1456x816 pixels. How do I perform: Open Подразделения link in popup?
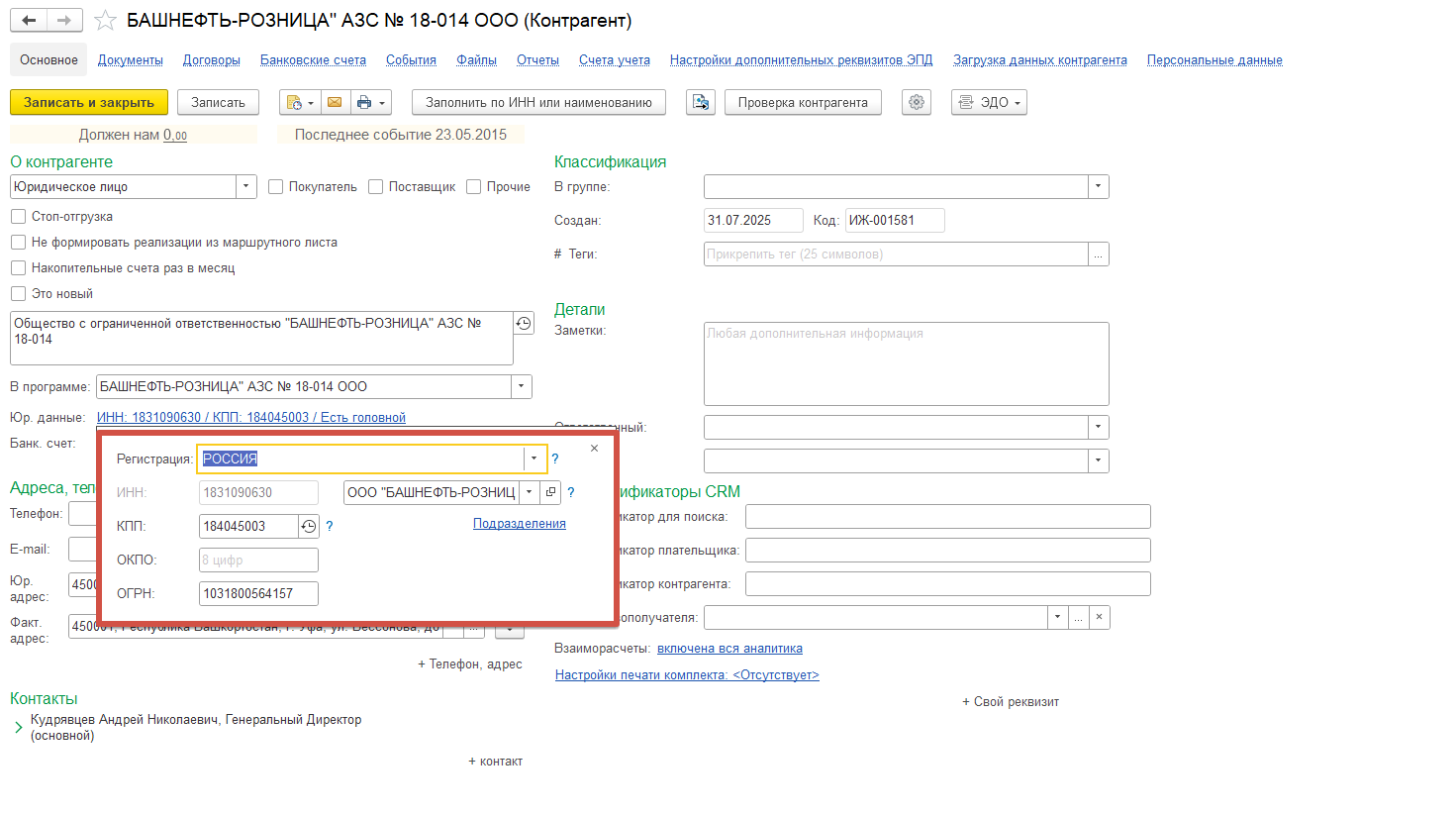[x=520, y=524]
